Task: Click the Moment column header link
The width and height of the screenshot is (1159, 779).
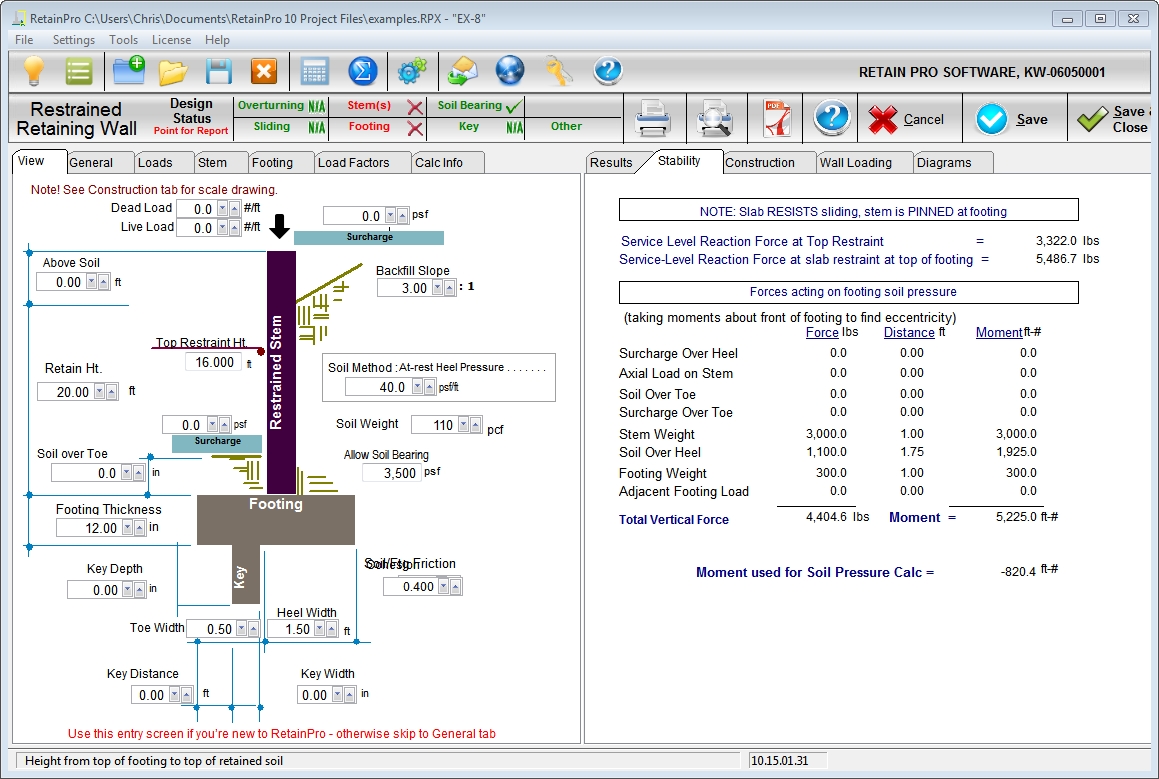Action: pyautogui.click(x=999, y=333)
